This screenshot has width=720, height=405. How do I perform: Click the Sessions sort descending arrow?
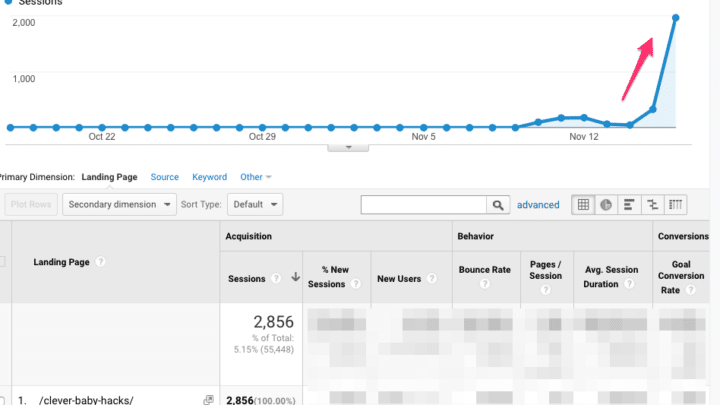(x=295, y=277)
